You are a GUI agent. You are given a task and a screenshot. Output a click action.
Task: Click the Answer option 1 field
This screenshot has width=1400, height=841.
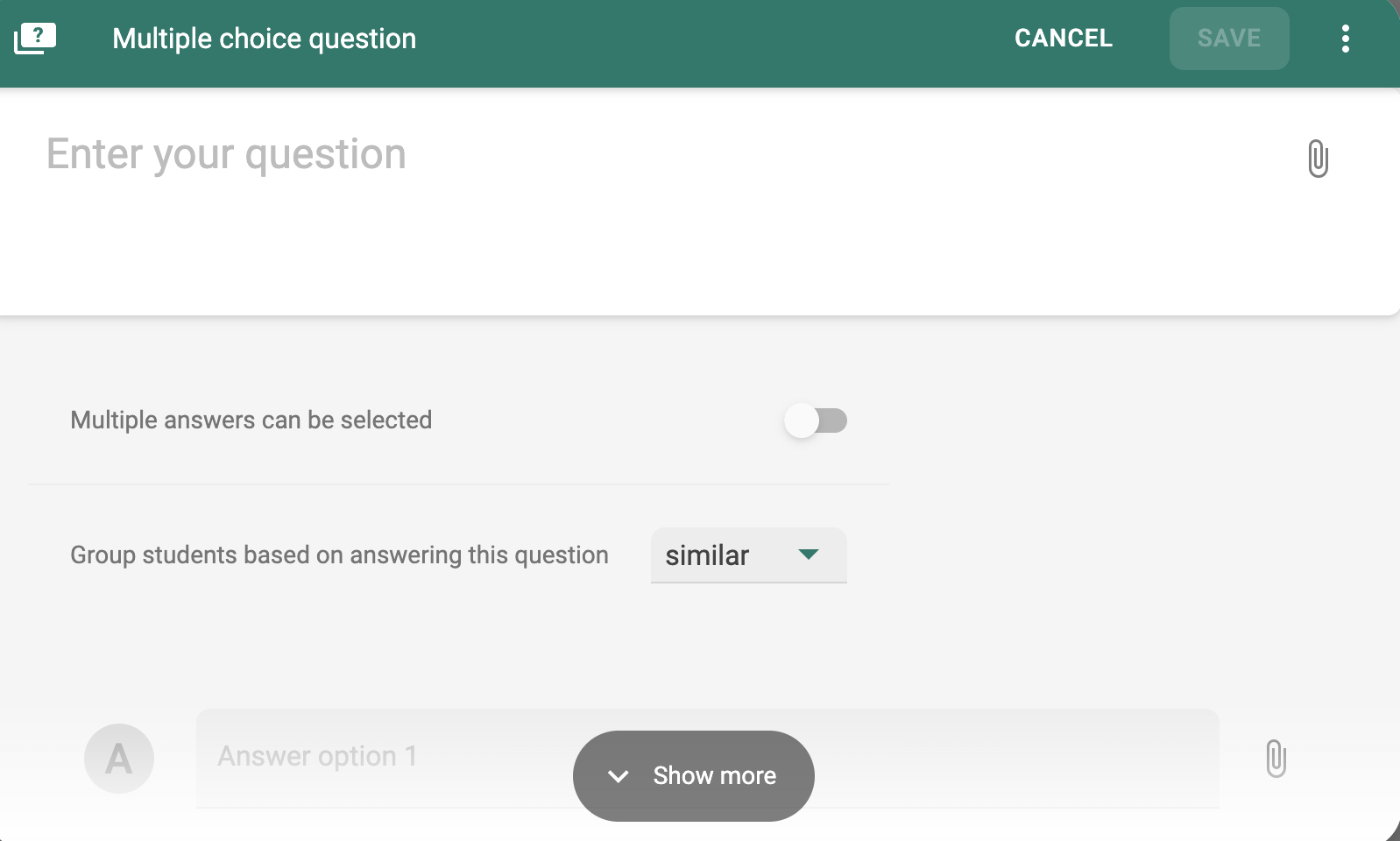[708, 758]
